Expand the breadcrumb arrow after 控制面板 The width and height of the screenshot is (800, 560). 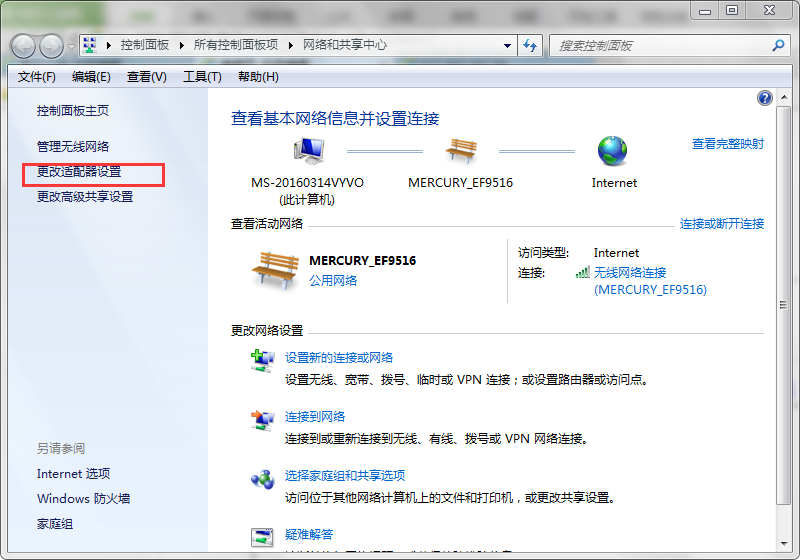point(182,46)
